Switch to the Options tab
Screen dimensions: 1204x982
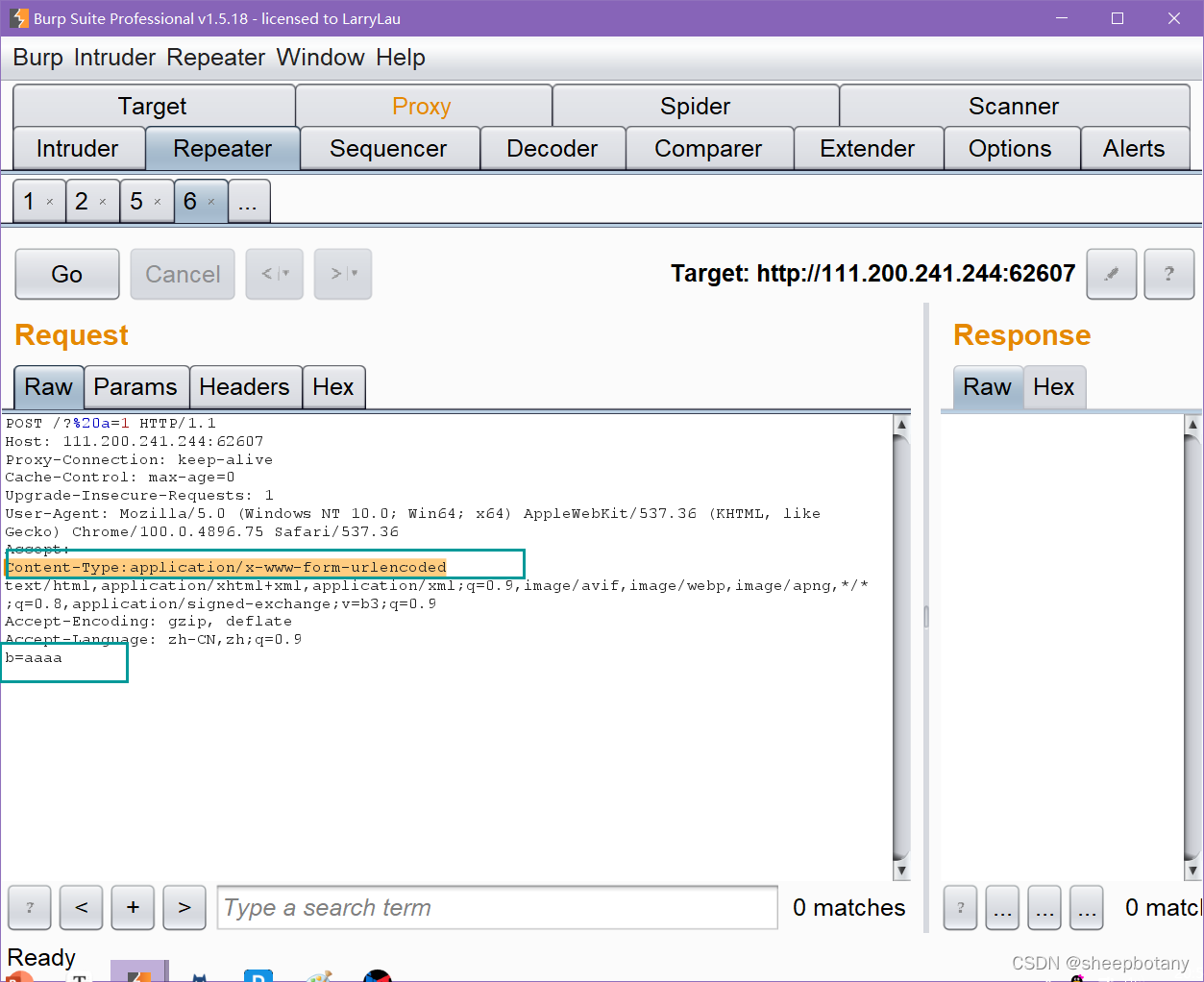pyautogui.click(x=1011, y=148)
